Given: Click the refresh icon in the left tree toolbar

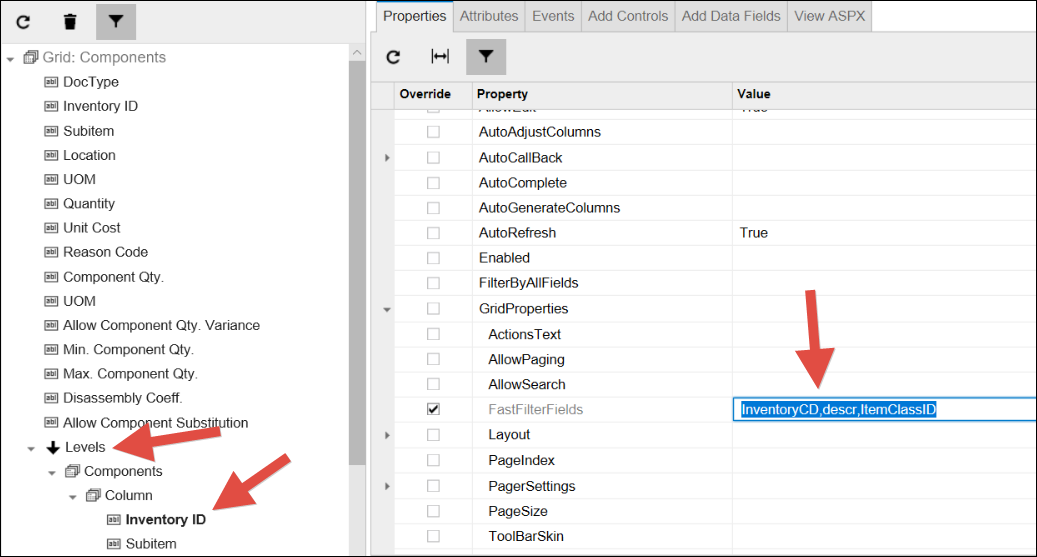Looking at the screenshot, I should click(x=23, y=21).
